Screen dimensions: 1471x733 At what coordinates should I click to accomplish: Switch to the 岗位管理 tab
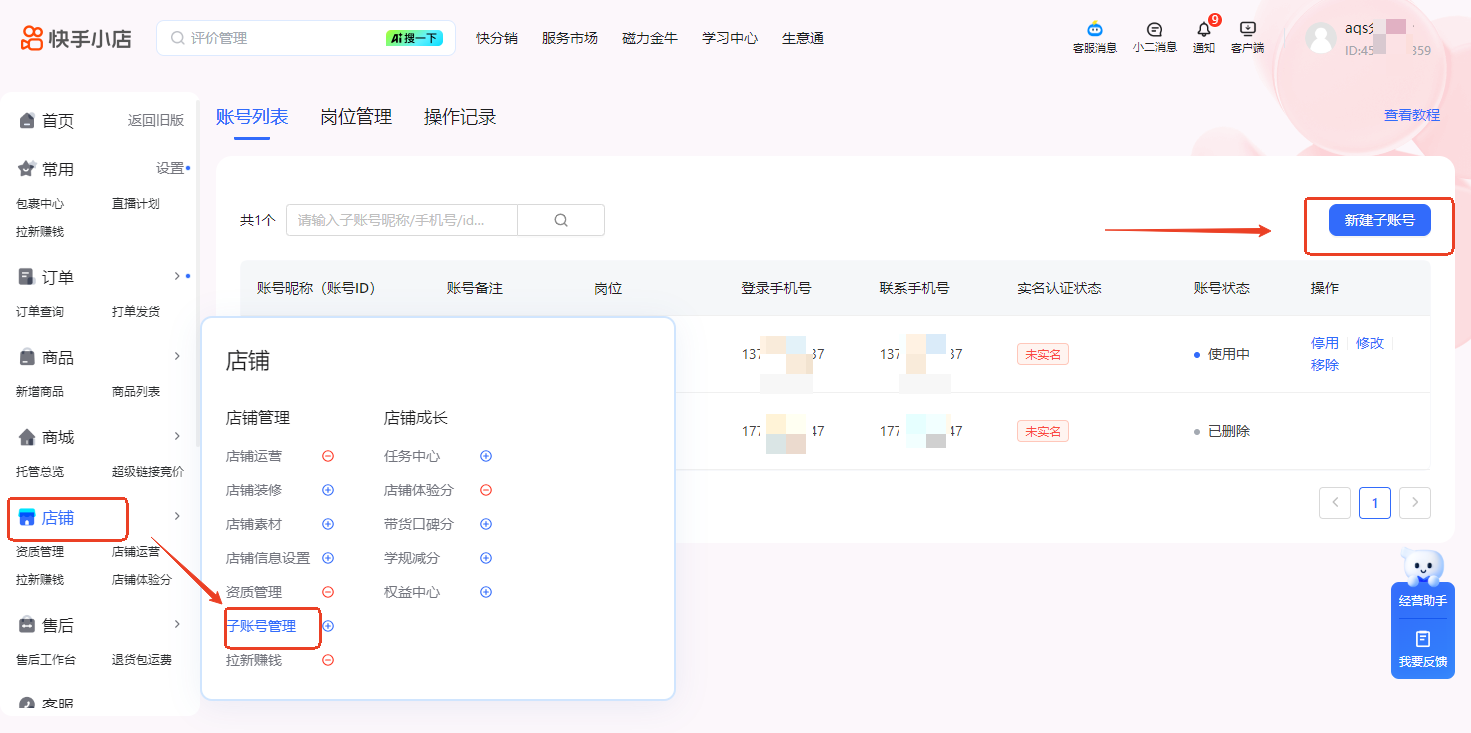click(x=356, y=117)
